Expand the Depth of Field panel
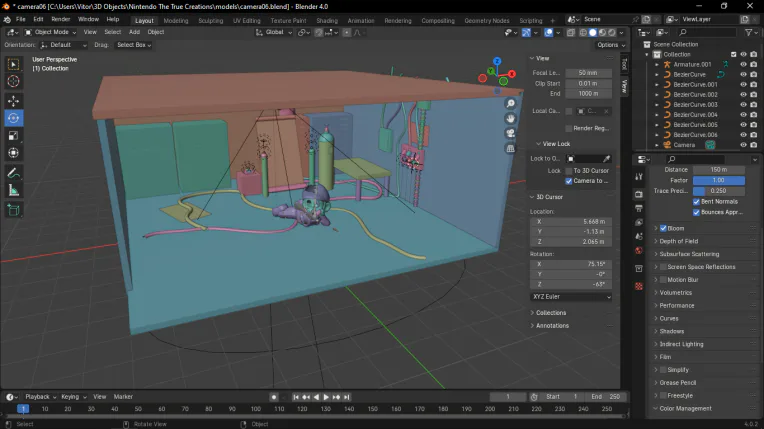This screenshot has width=764, height=429. tap(680, 241)
